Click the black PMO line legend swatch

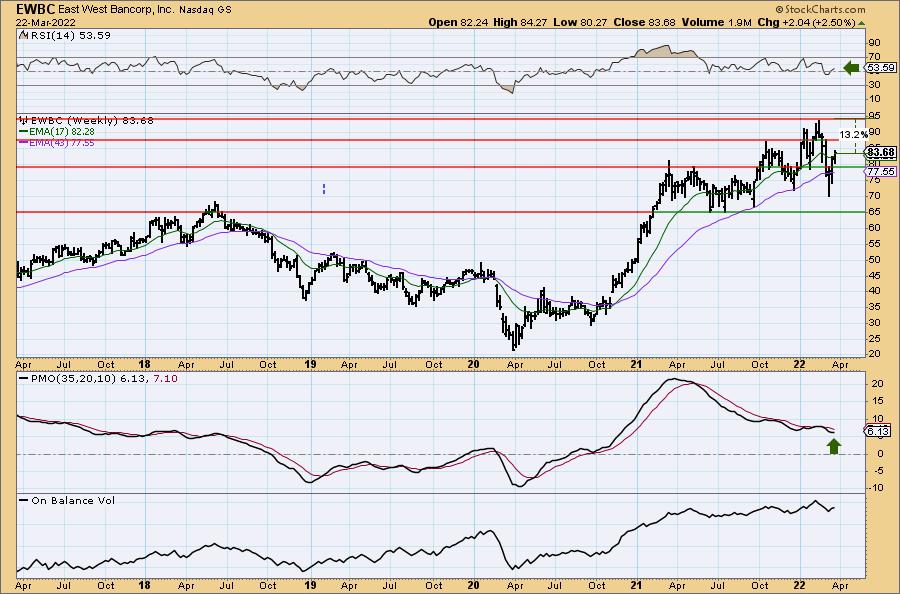click(x=24, y=379)
